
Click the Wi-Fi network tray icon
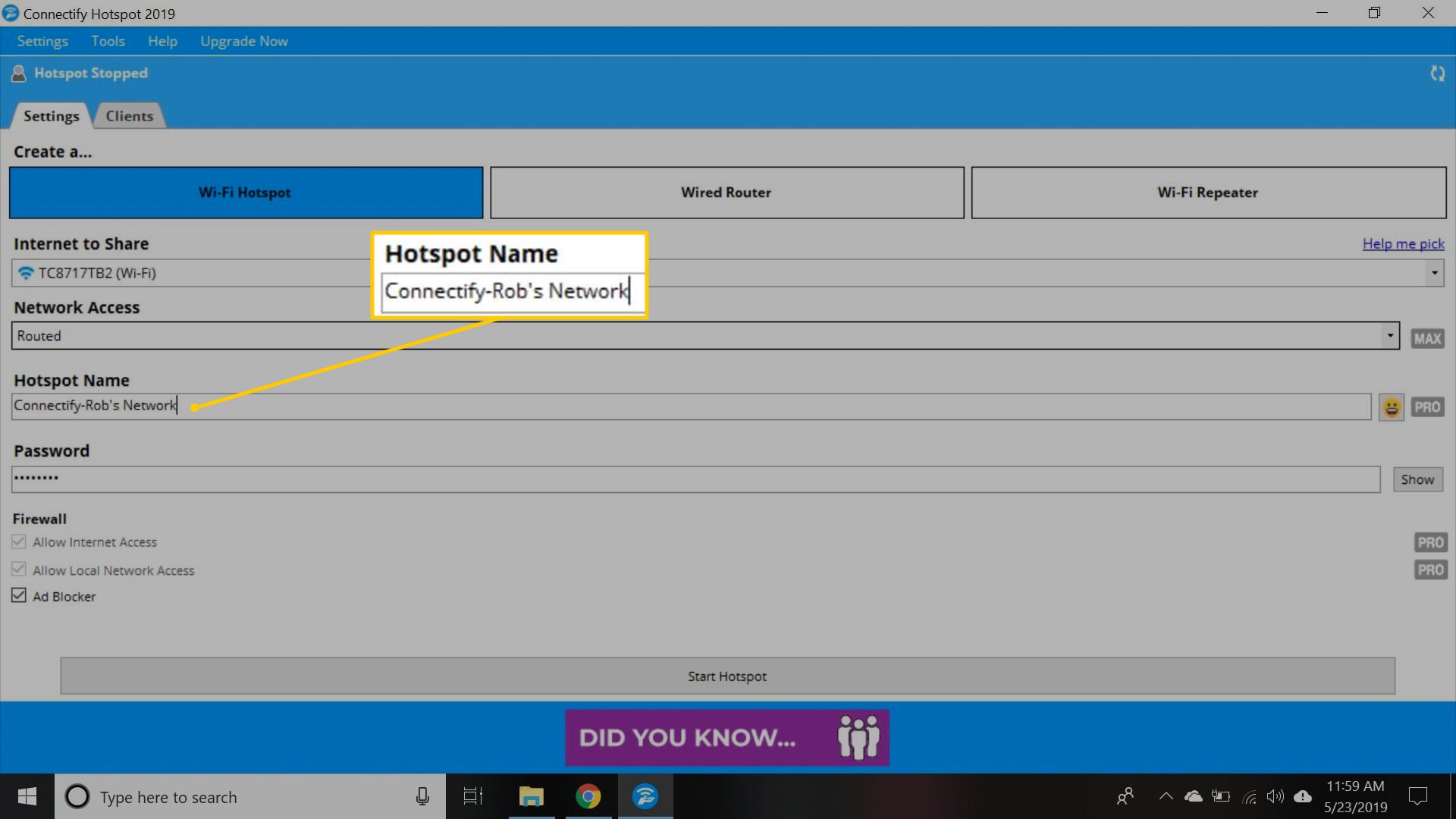coord(1249,797)
